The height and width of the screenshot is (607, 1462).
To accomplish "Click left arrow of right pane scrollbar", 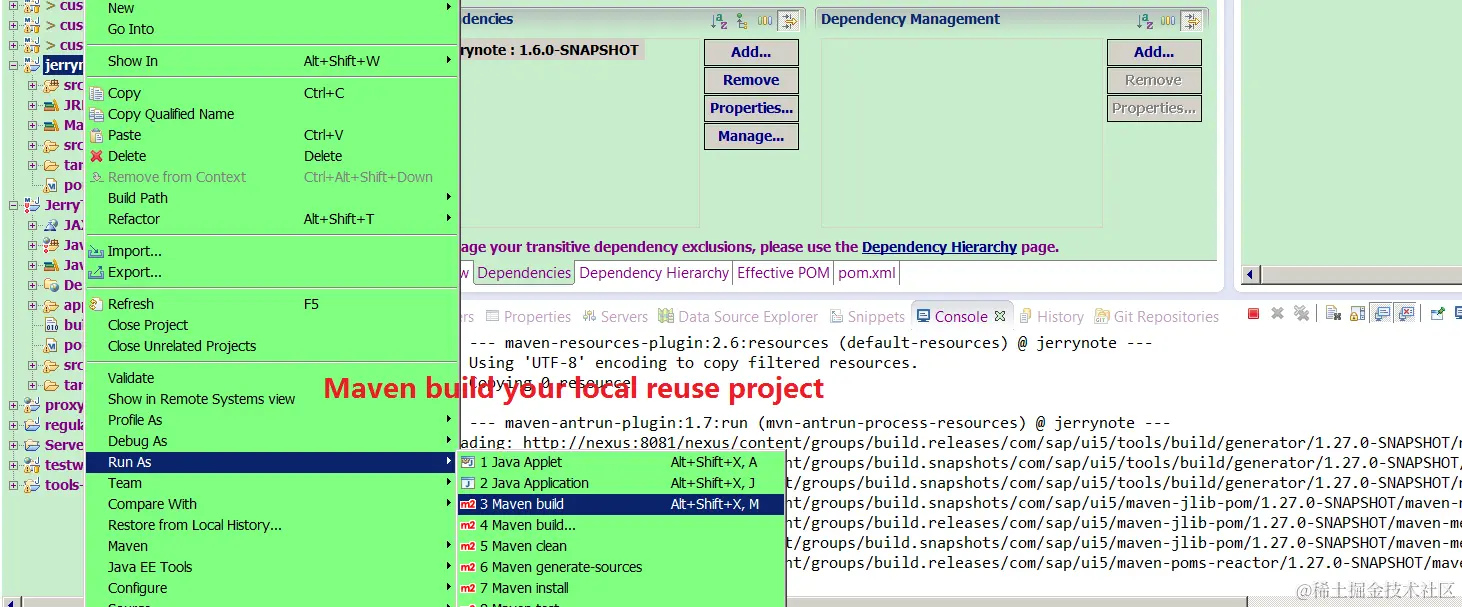I will [1250, 274].
